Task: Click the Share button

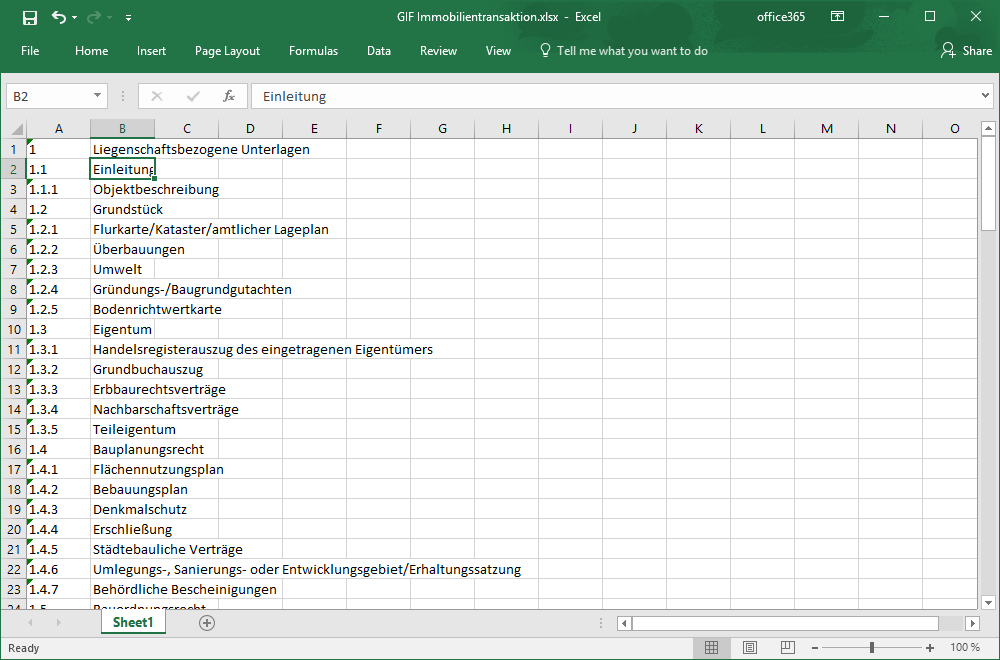Action: [x=966, y=51]
